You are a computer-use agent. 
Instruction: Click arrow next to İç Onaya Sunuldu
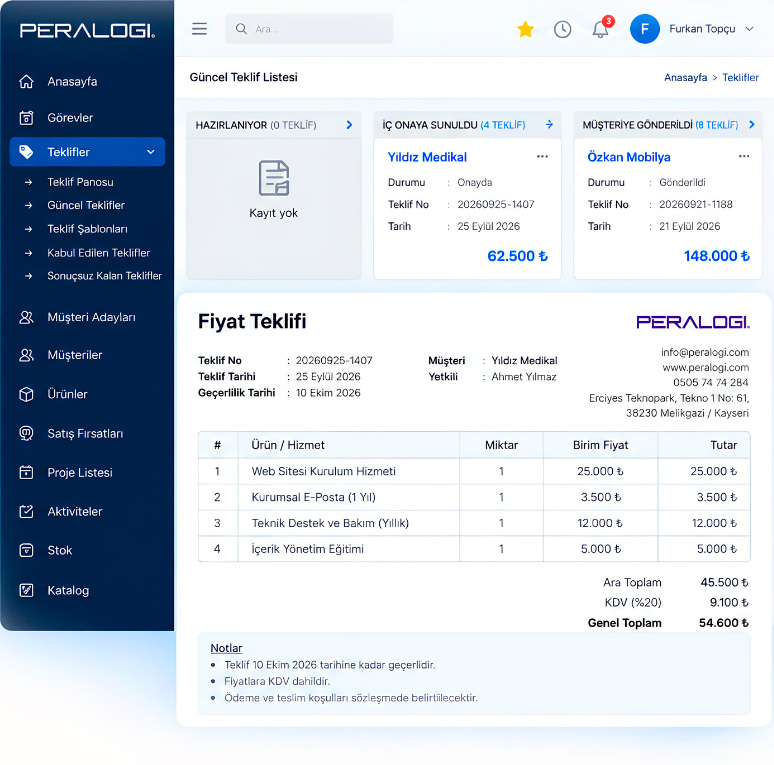[x=549, y=124]
